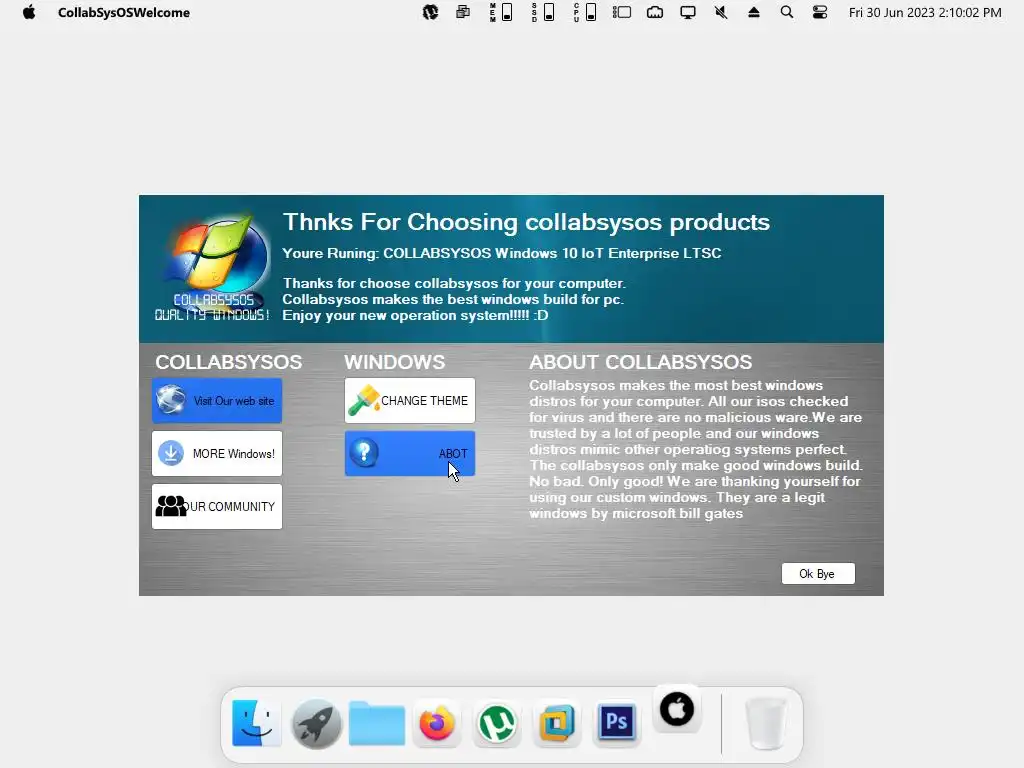Open the Trash in the dock
Screen dimensions: 1024x768
765,723
